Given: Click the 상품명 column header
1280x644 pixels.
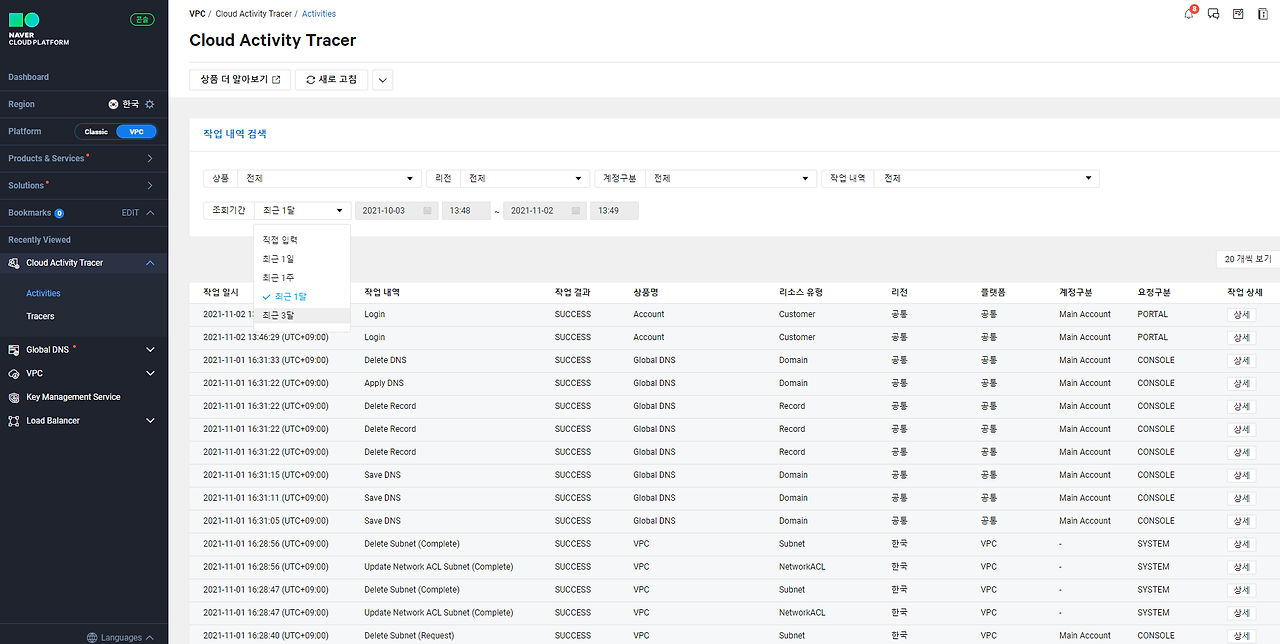Looking at the screenshot, I should click(648, 292).
